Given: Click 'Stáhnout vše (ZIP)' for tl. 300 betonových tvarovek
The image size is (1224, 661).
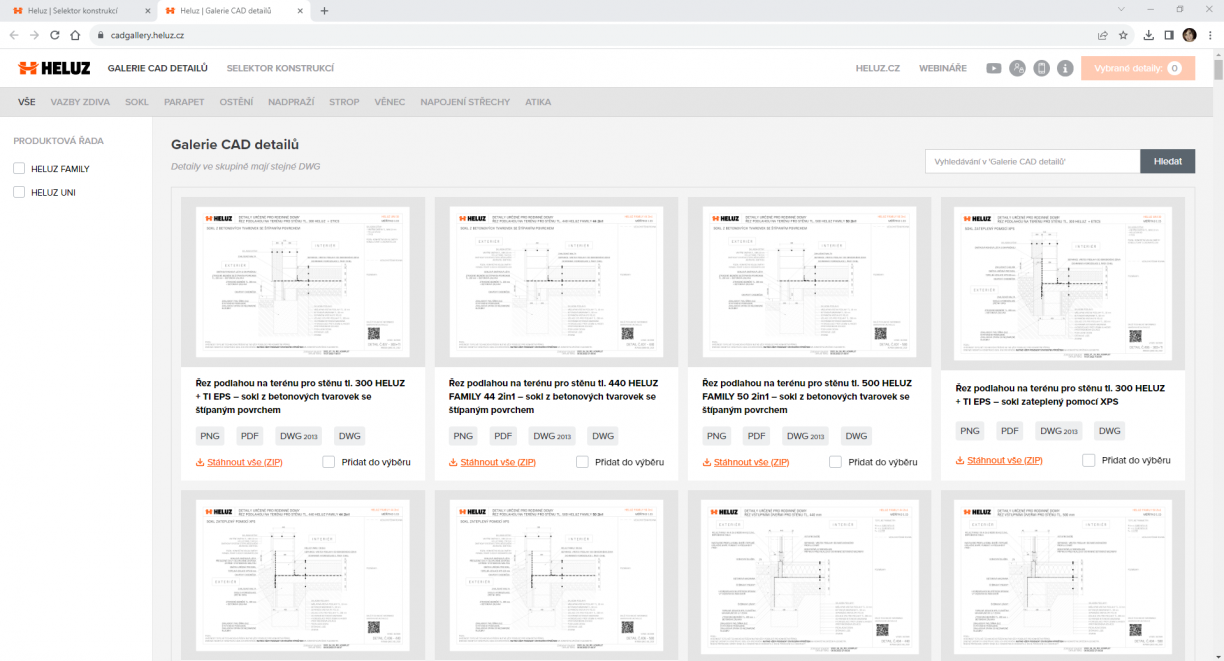Looking at the screenshot, I should (238, 462).
